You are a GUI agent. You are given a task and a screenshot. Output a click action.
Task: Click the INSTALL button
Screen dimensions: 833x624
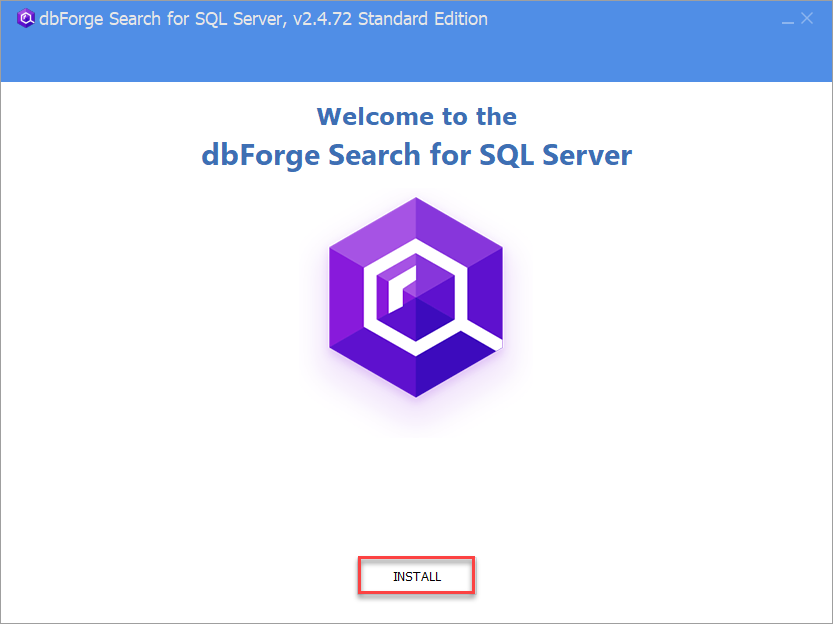click(x=416, y=576)
